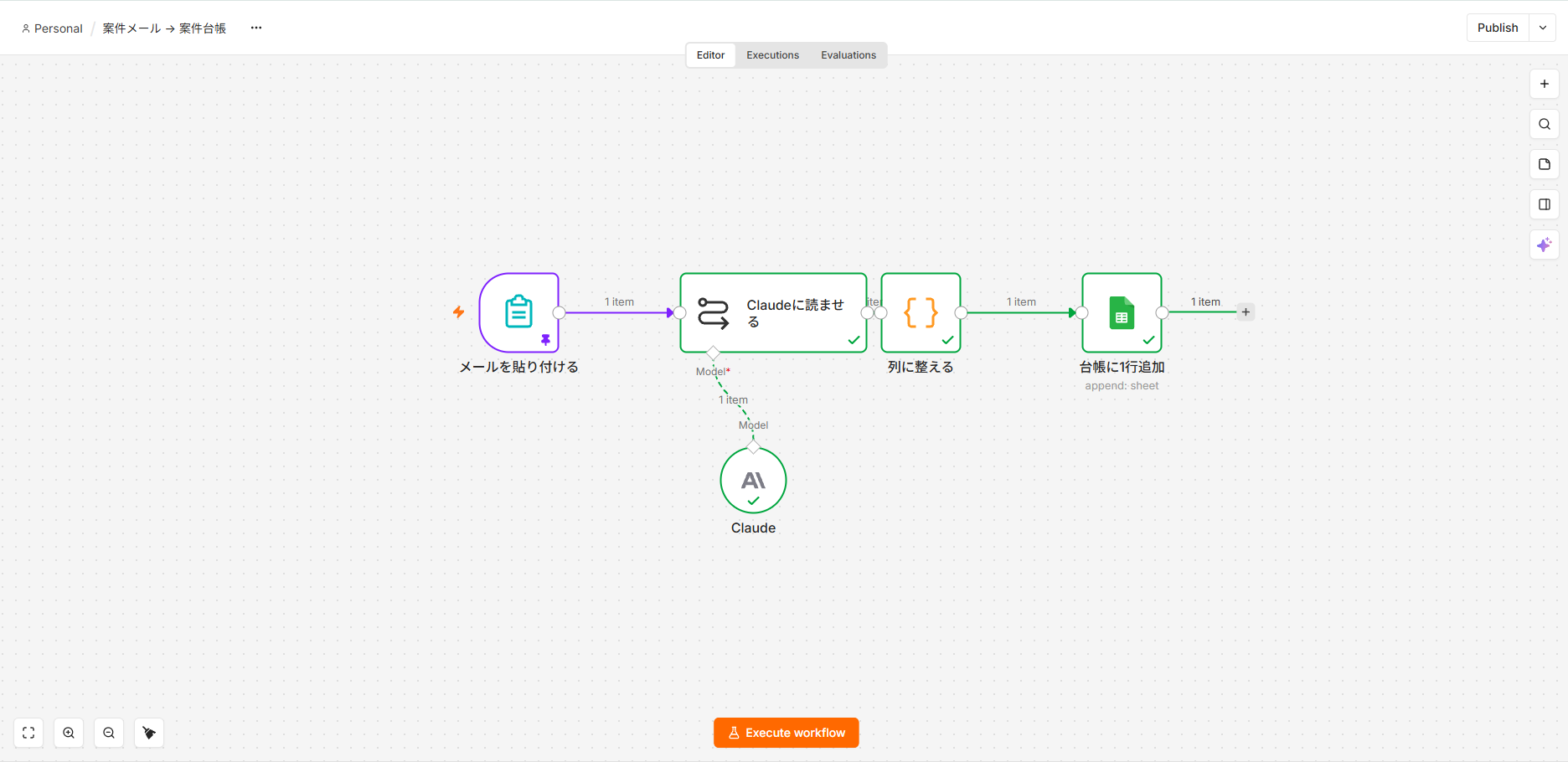Run Execute workflow

[787, 733]
